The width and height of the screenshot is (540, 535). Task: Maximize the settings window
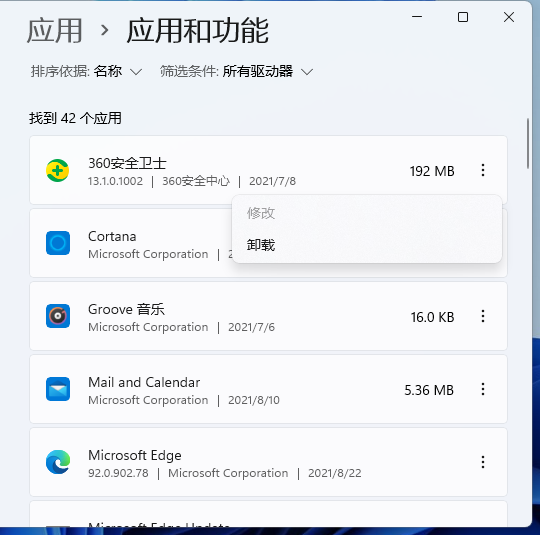463,17
